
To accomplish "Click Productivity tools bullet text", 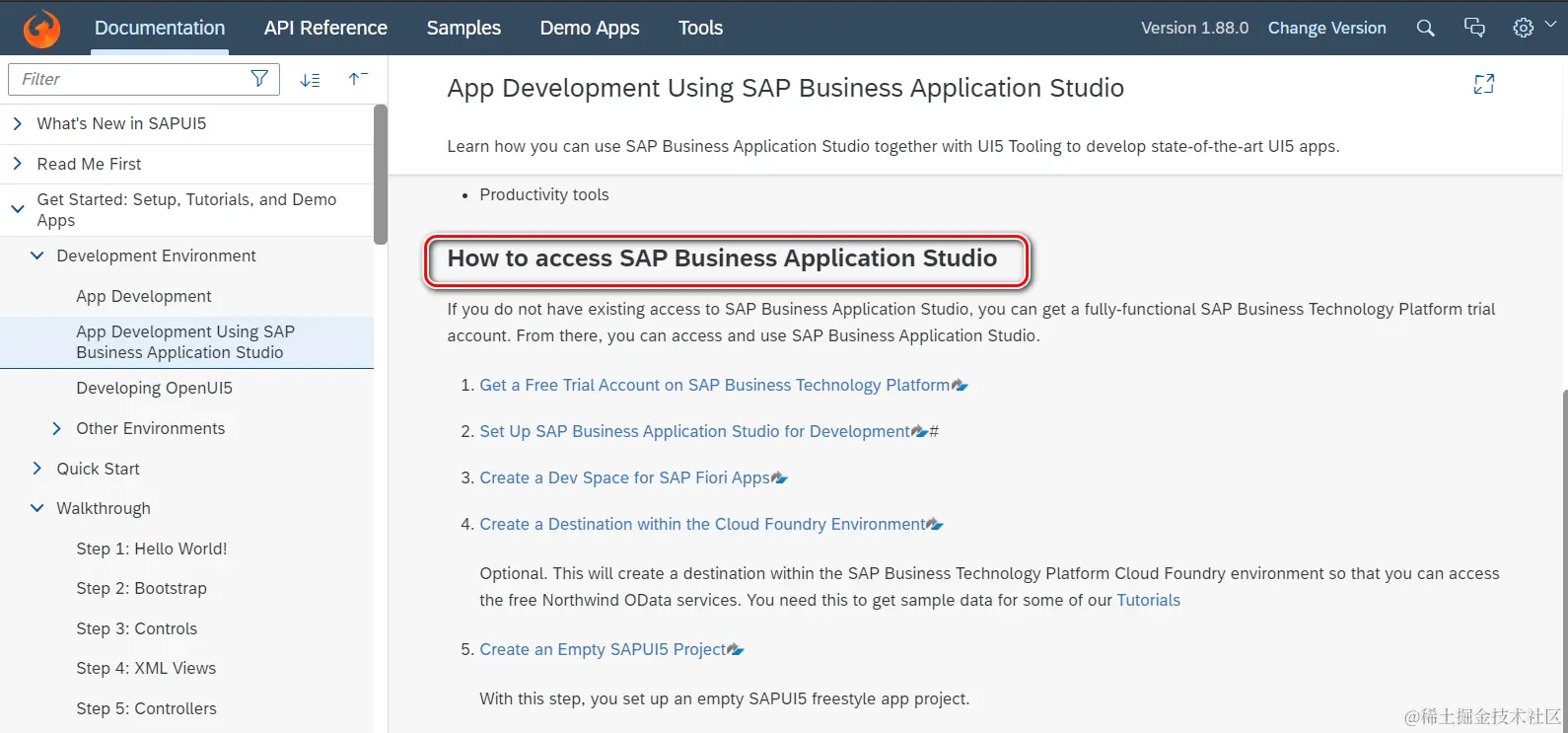I will [x=544, y=194].
